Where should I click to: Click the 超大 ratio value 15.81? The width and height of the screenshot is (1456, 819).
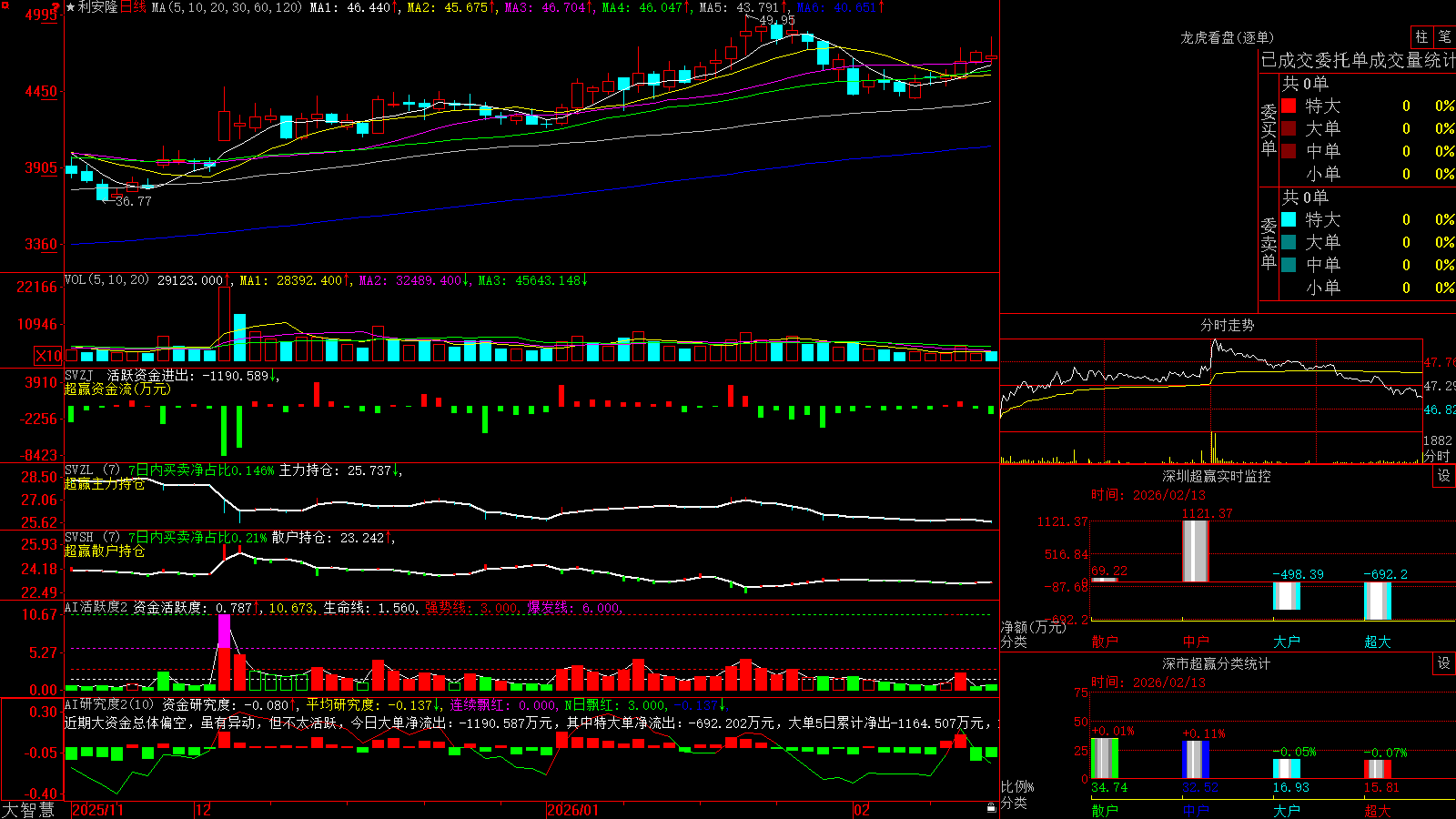click(1381, 787)
